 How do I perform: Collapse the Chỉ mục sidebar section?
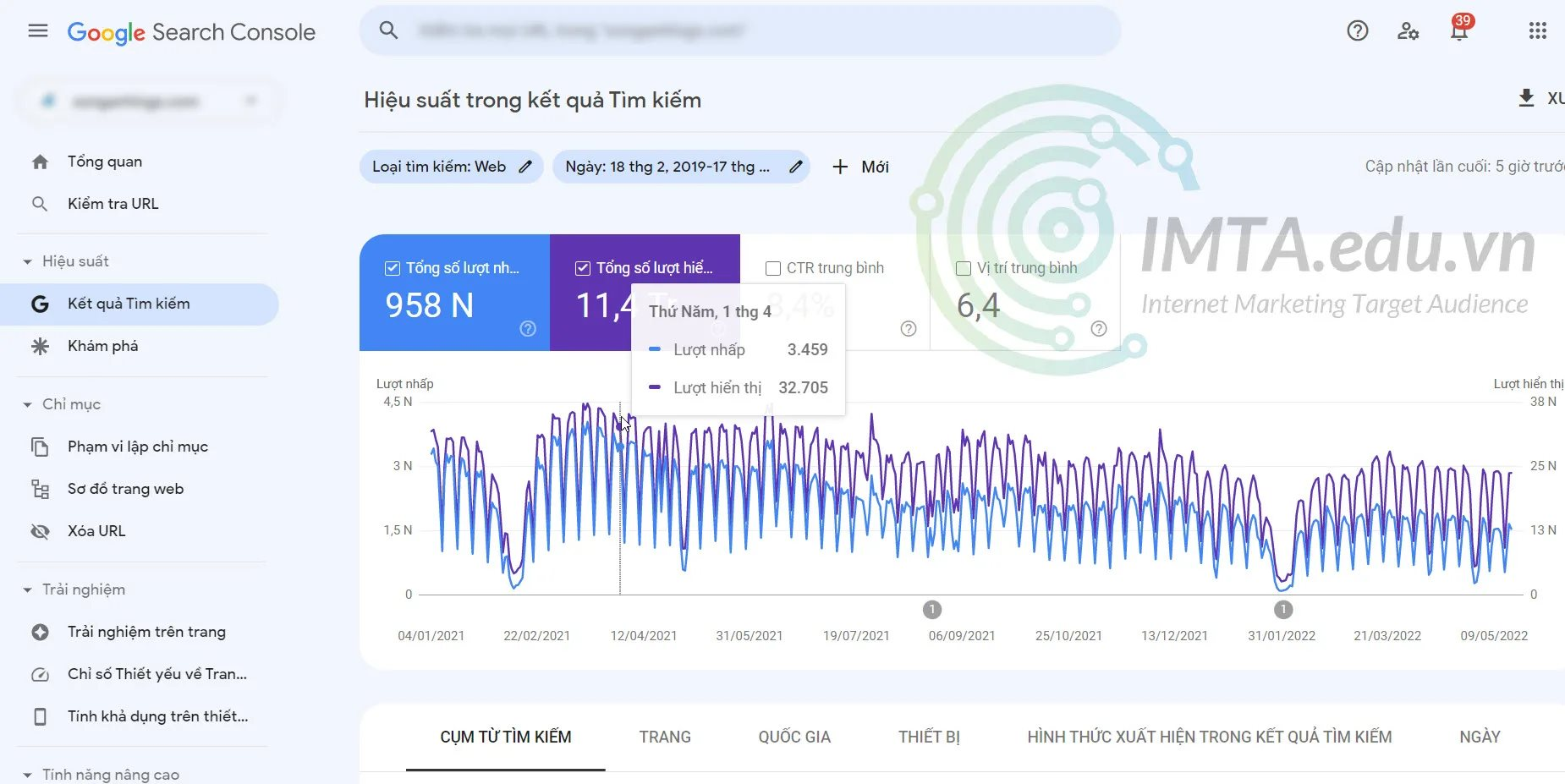(x=28, y=405)
